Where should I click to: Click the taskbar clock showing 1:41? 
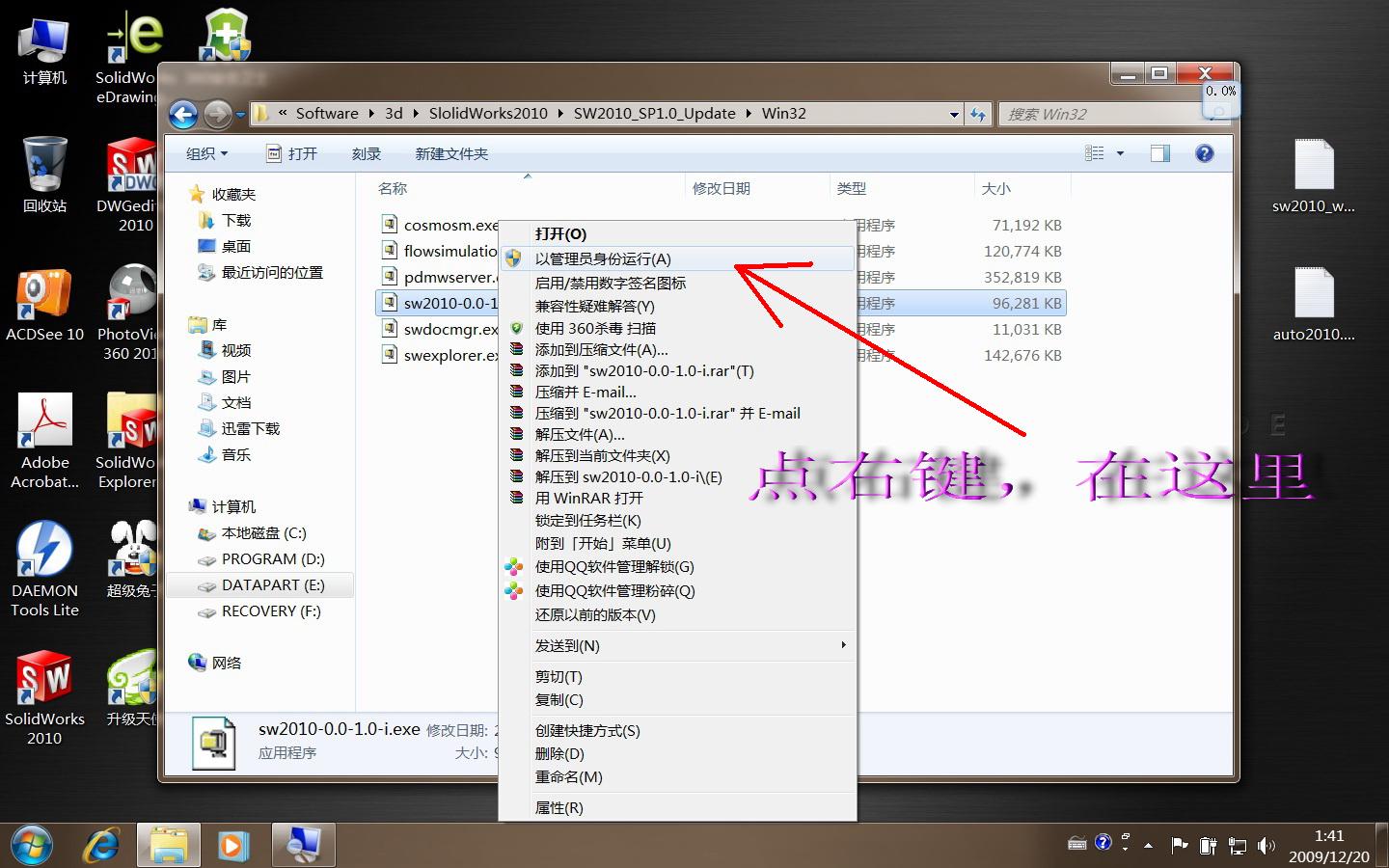click(1329, 846)
